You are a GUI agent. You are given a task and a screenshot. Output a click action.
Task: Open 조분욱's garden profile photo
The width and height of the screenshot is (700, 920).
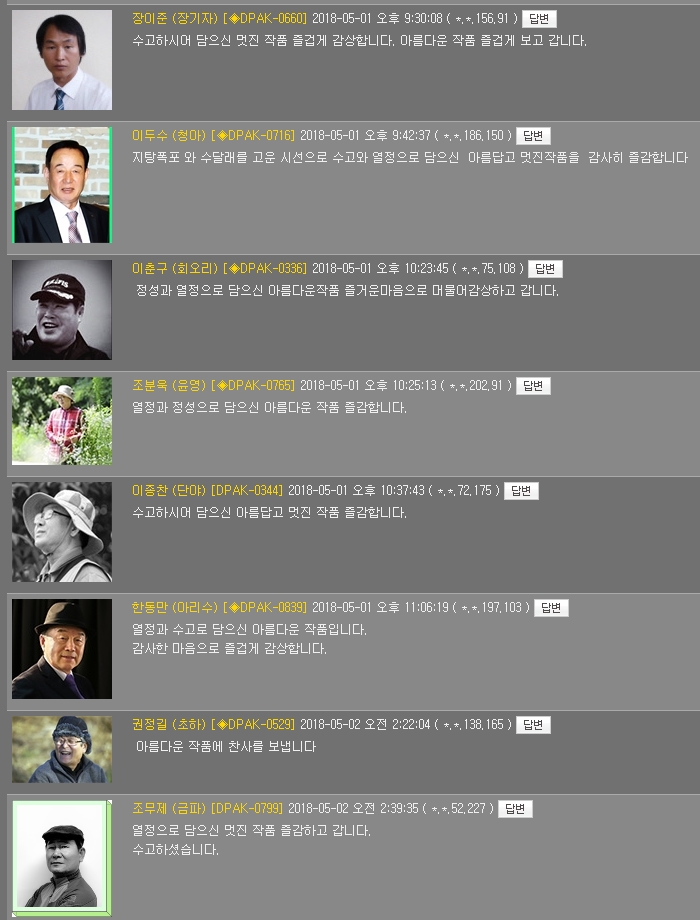click(62, 421)
